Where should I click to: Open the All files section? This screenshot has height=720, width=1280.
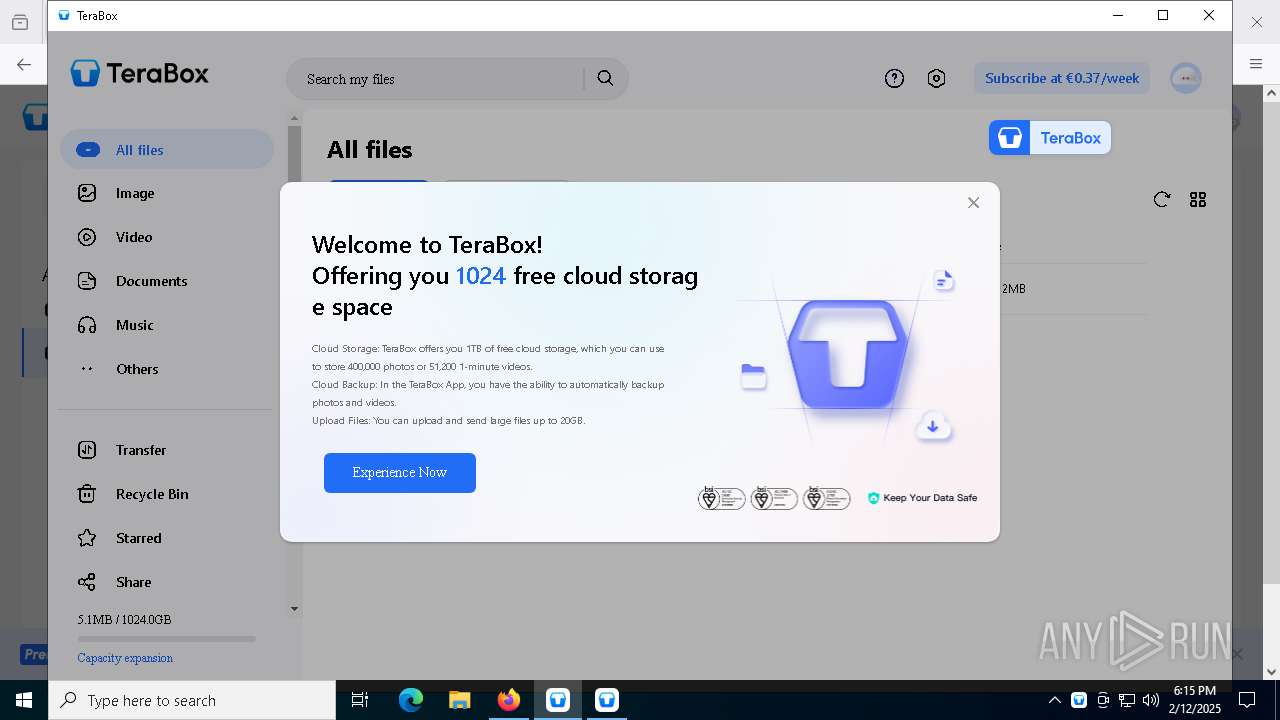(x=167, y=150)
